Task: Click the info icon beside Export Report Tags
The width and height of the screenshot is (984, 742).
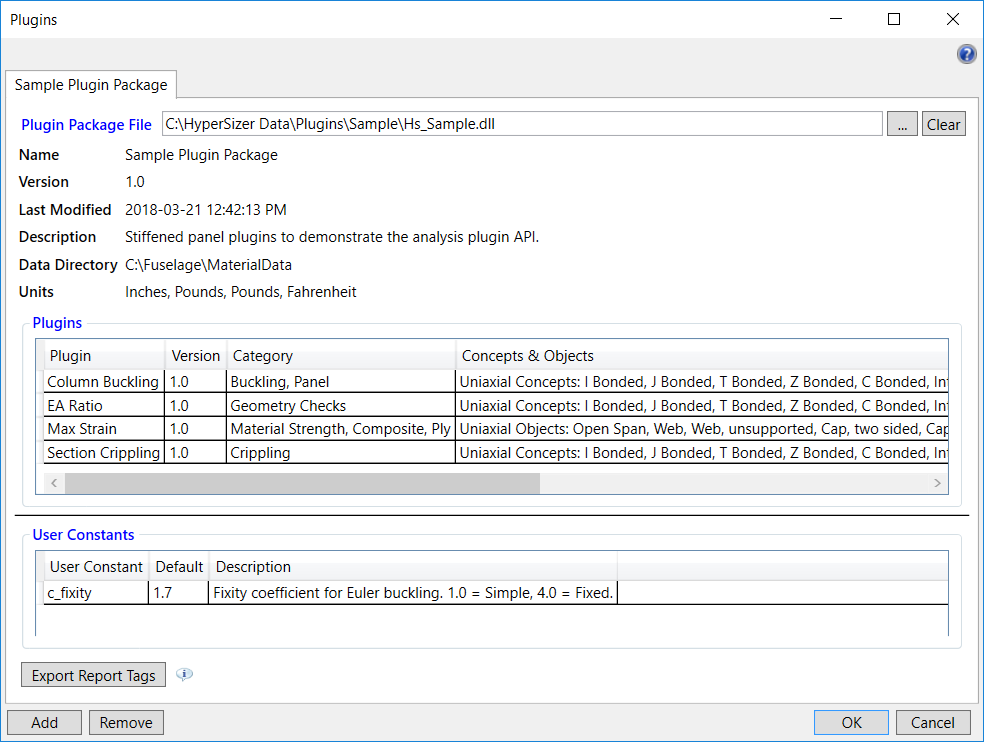Action: [x=184, y=674]
